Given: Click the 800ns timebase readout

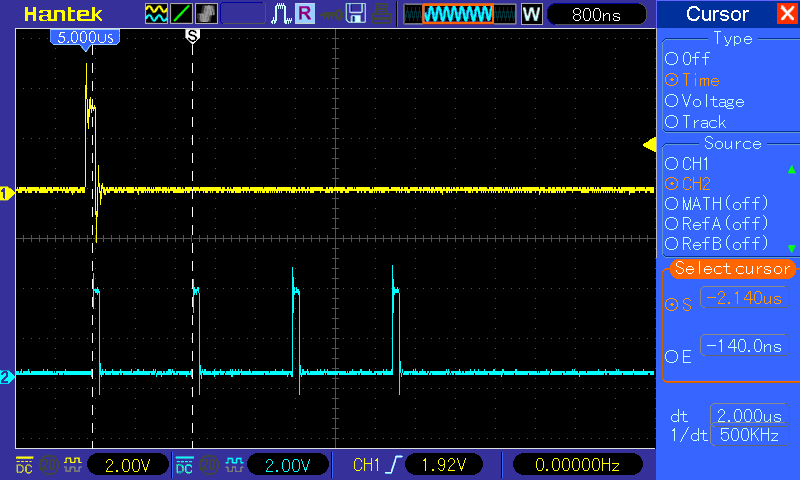Looking at the screenshot, I should point(596,14).
